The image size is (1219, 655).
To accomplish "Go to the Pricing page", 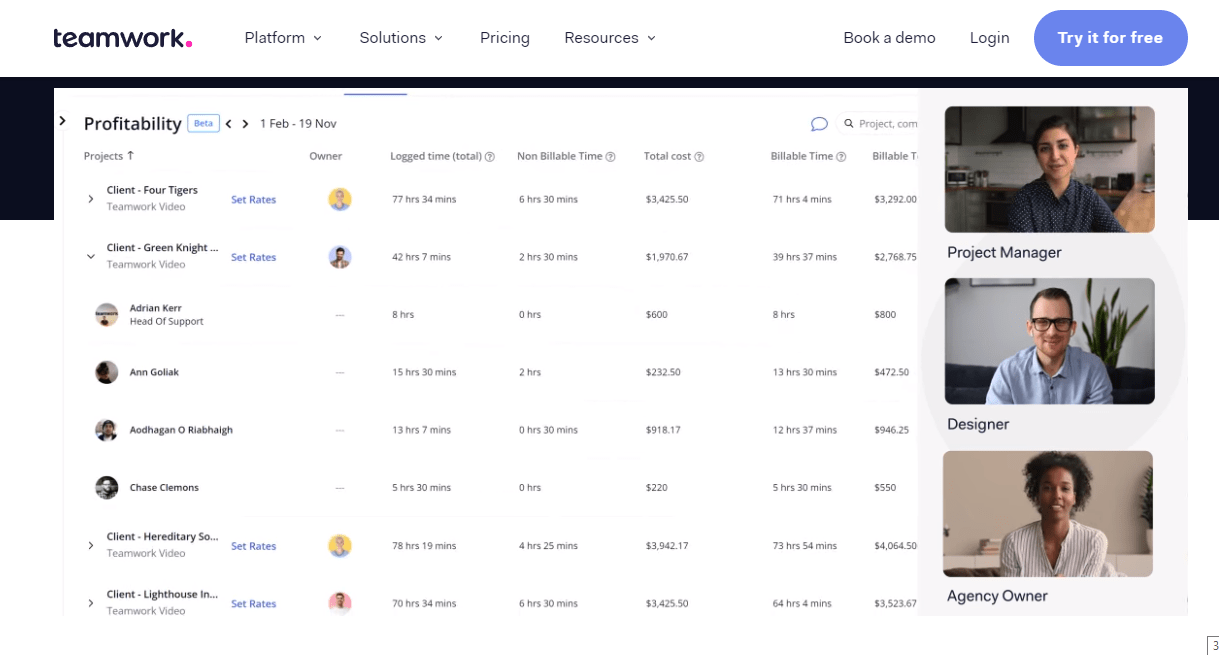I will coord(505,38).
